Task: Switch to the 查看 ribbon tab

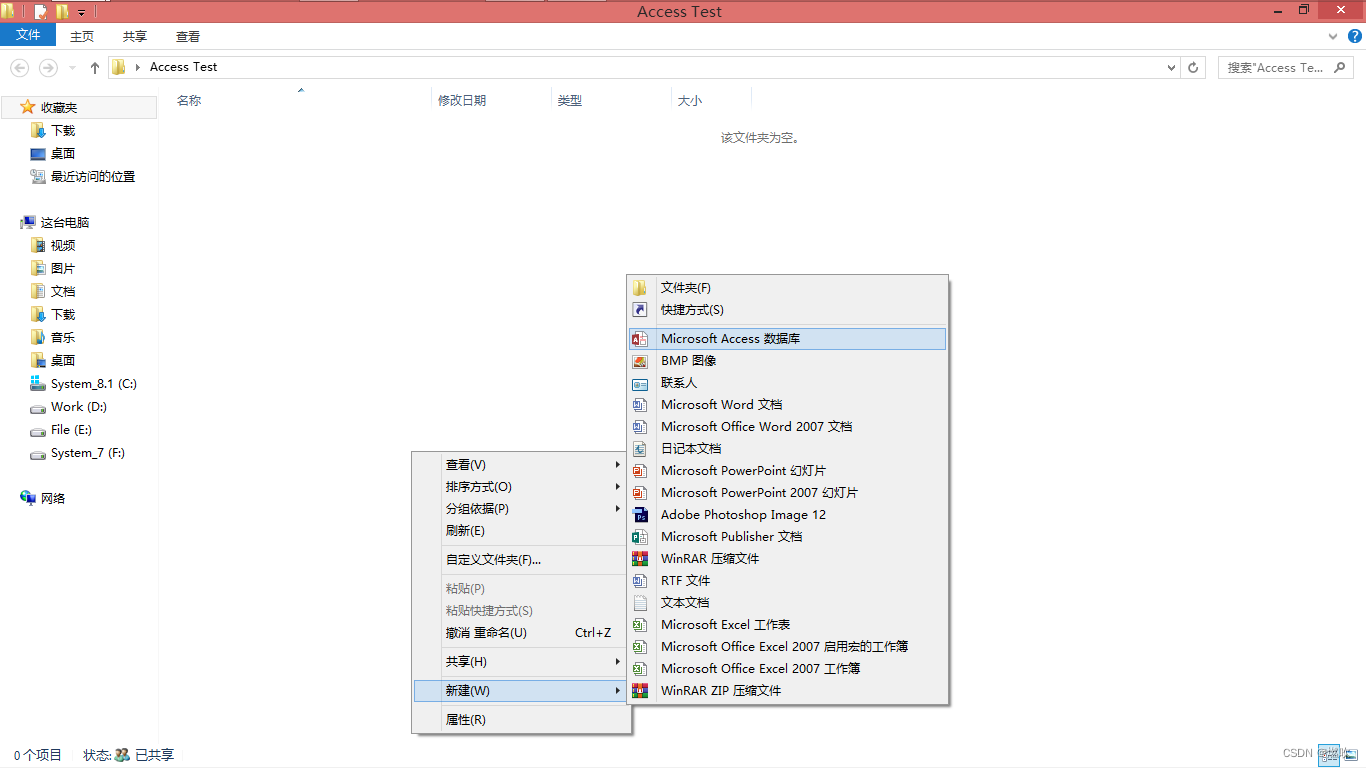Action: coord(188,36)
